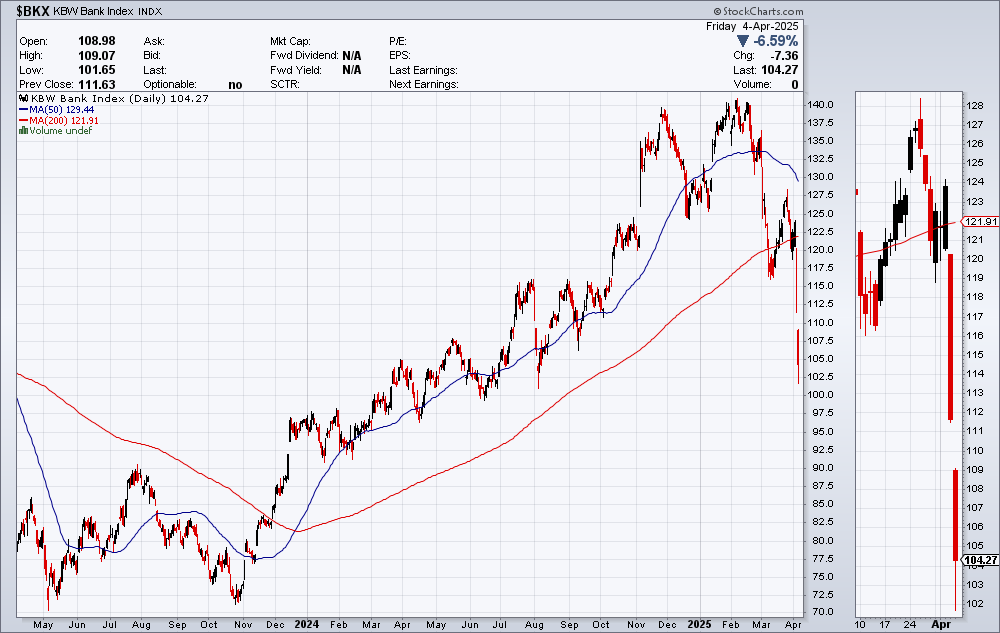
Task: Click the 70.0 price axis label
Action: [823, 612]
